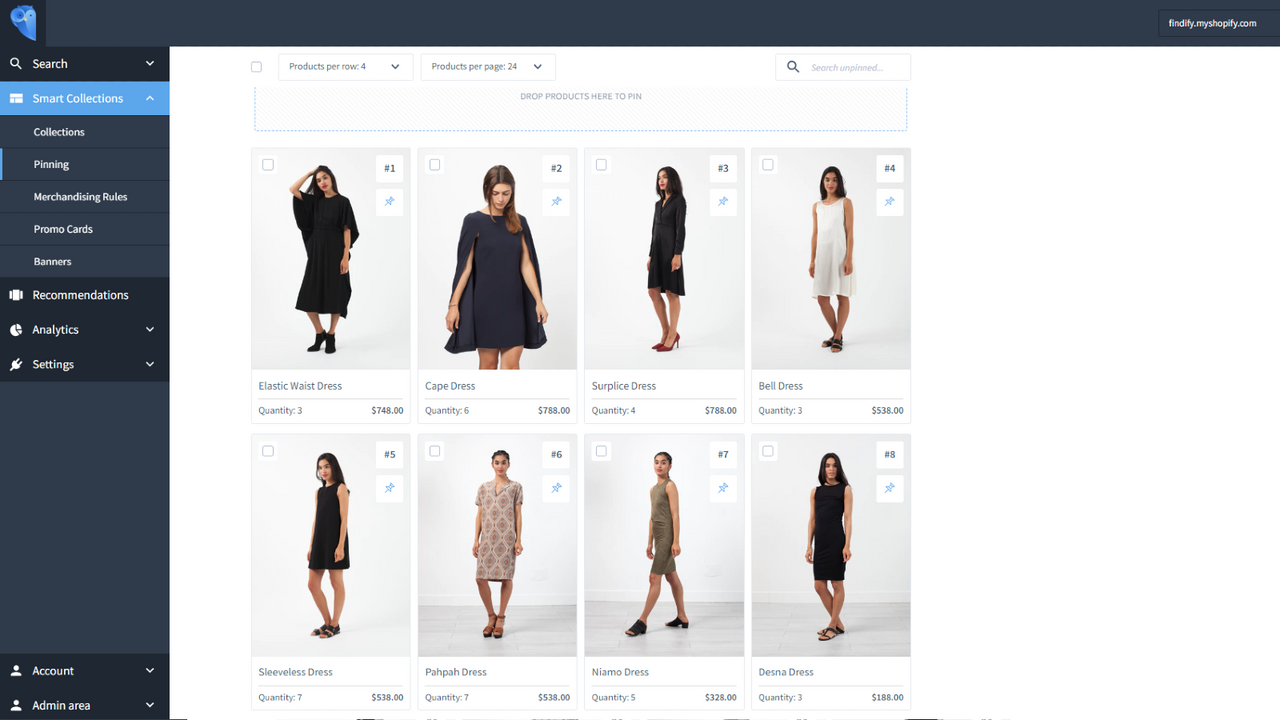Click the Admin area person icon
This screenshot has width=1280, height=720.
(15, 705)
